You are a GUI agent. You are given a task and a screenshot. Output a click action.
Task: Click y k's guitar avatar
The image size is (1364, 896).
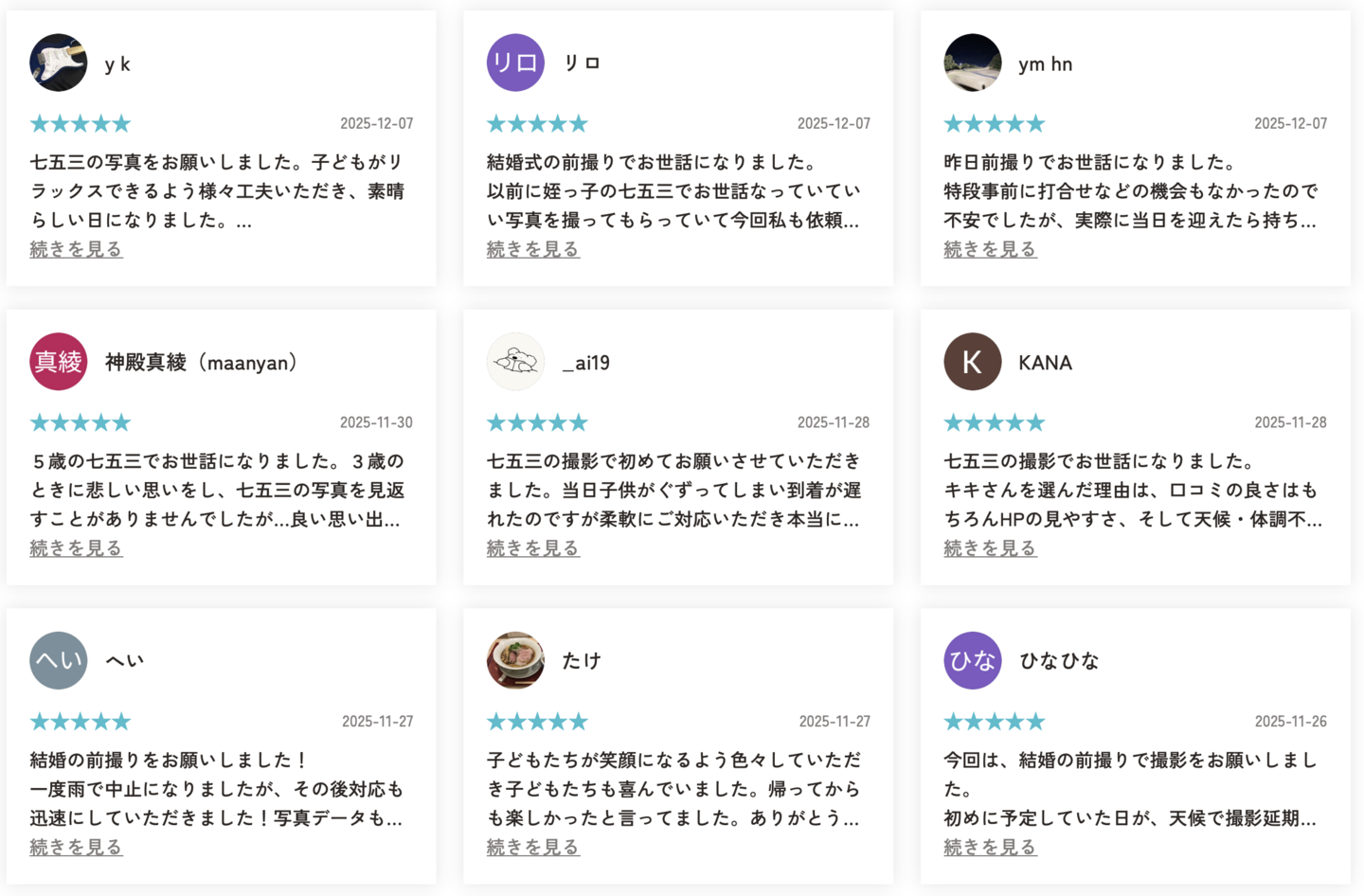pyautogui.click(x=59, y=63)
